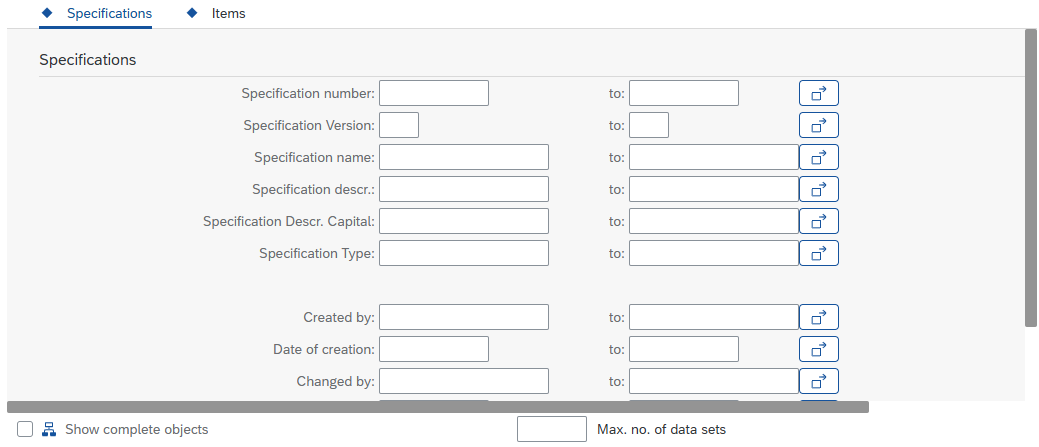Image resolution: width=1039 pixels, height=447 pixels.
Task: Click the horizontal scrollbar thumb
Action: point(438,407)
